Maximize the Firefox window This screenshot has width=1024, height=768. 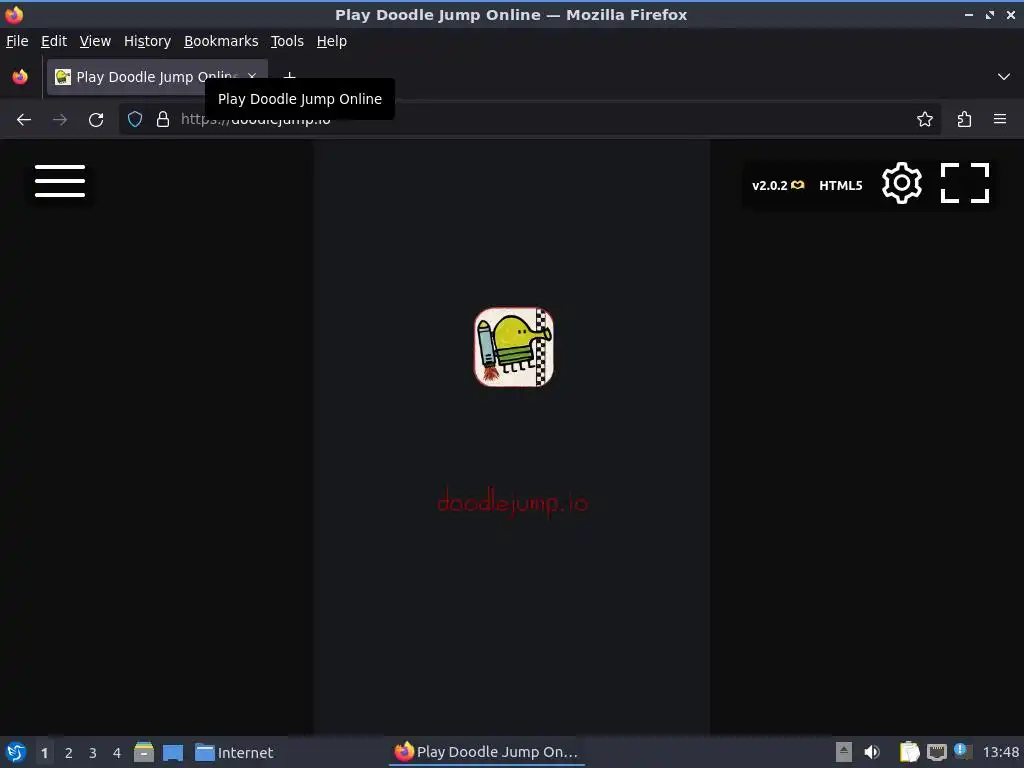990,14
